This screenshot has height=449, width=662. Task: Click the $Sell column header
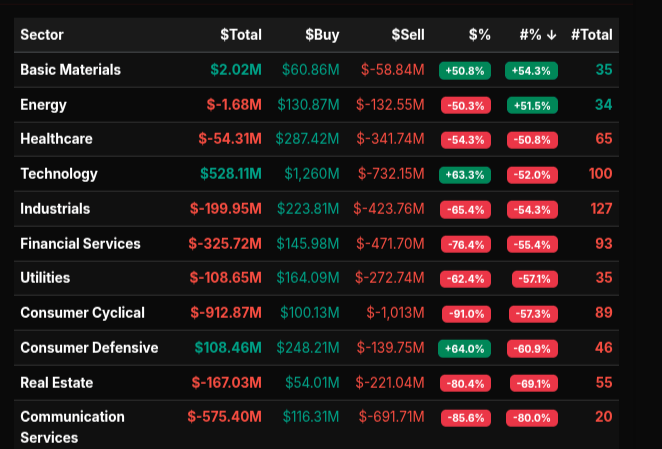407,35
